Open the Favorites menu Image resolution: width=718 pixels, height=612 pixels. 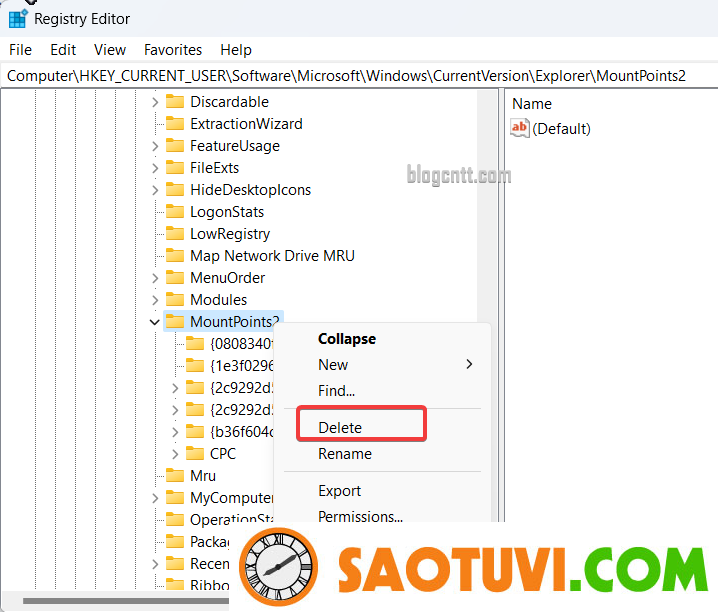coord(173,49)
